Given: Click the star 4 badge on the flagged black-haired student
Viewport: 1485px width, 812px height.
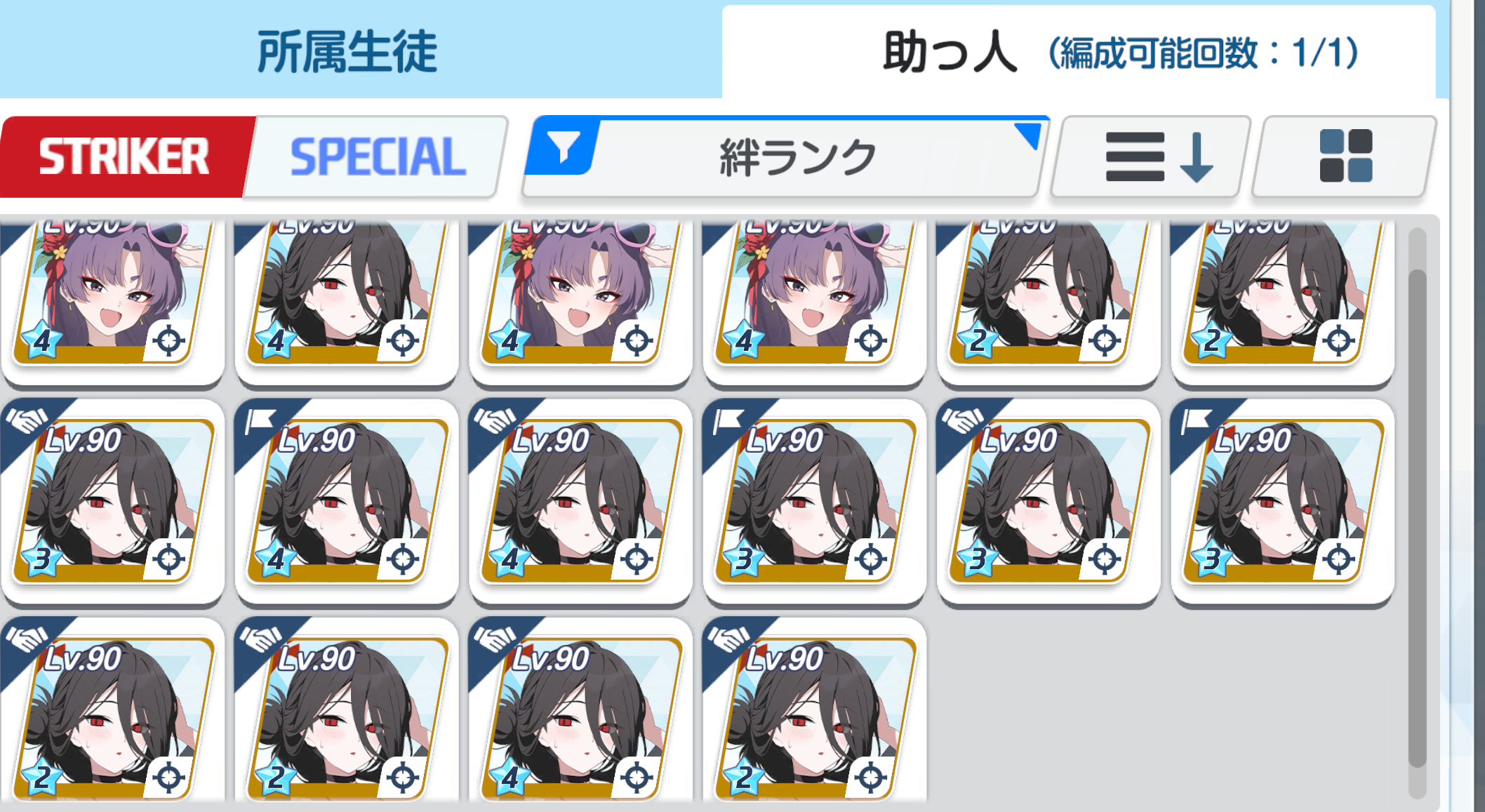Looking at the screenshot, I should [x=276, y=560].
